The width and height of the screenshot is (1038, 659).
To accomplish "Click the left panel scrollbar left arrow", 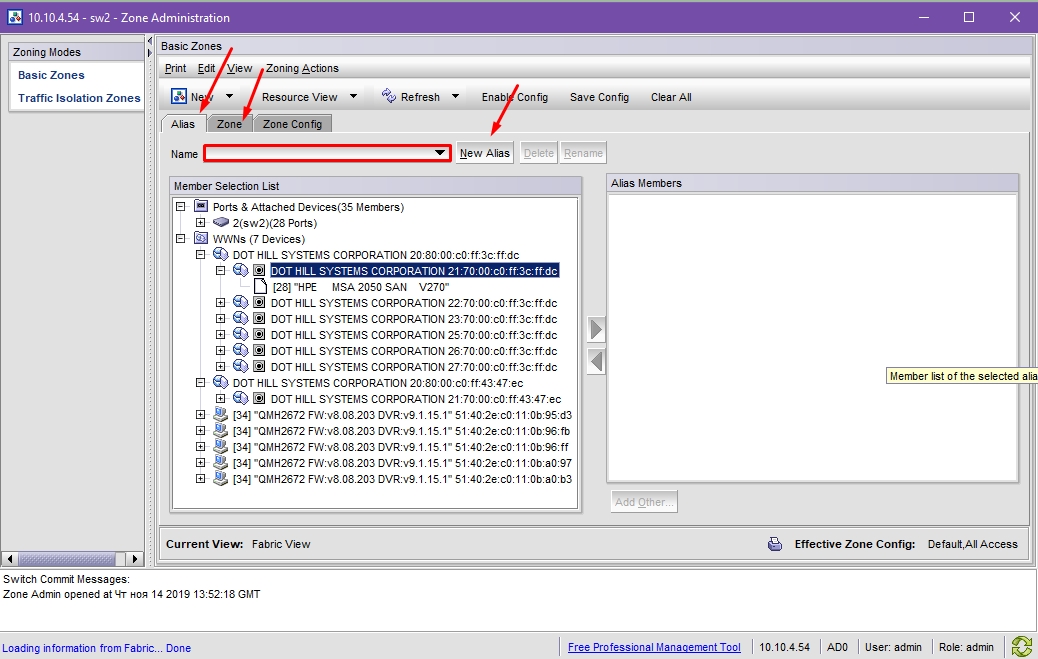I will tap(10, 558).
